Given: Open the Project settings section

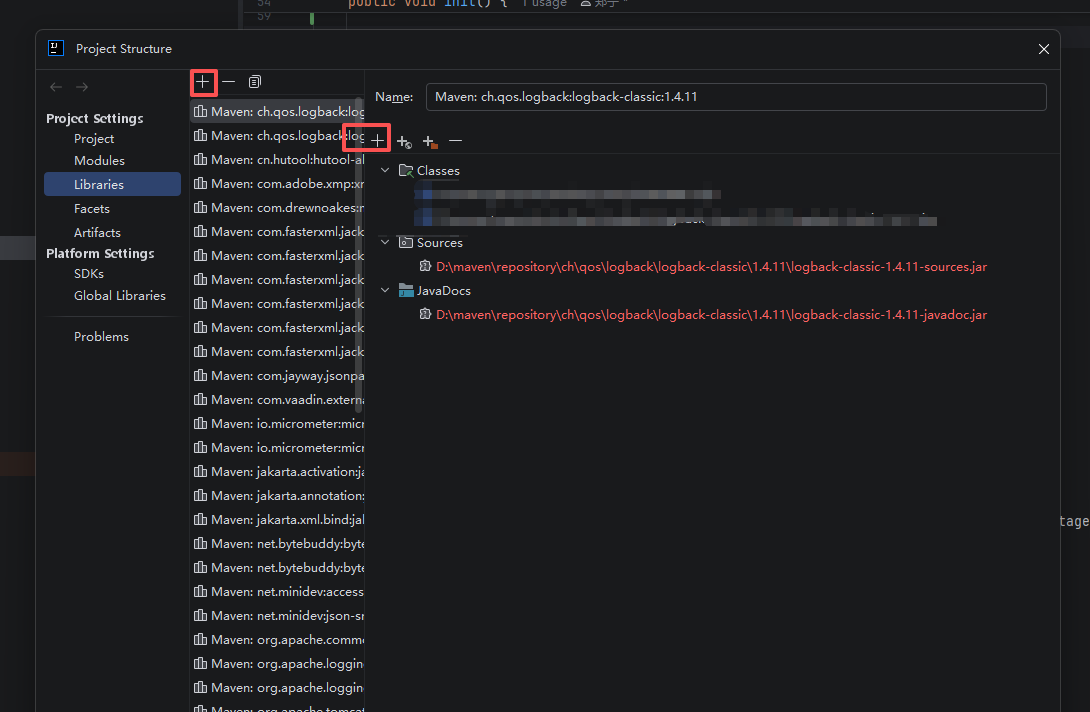Looking at the screenshot, I should tap(94, 138).
